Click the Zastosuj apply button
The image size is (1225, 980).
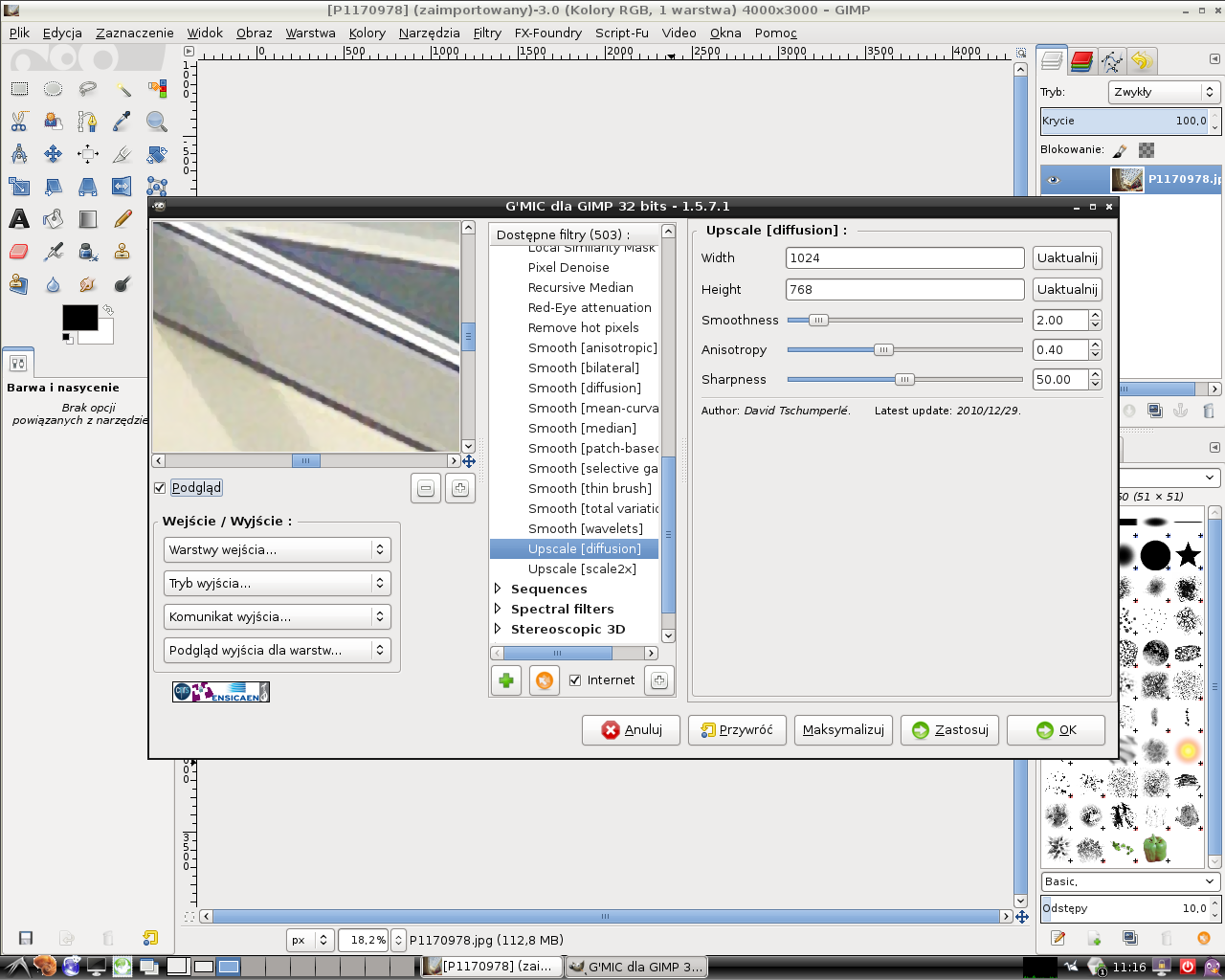click(x=950, y=730)
